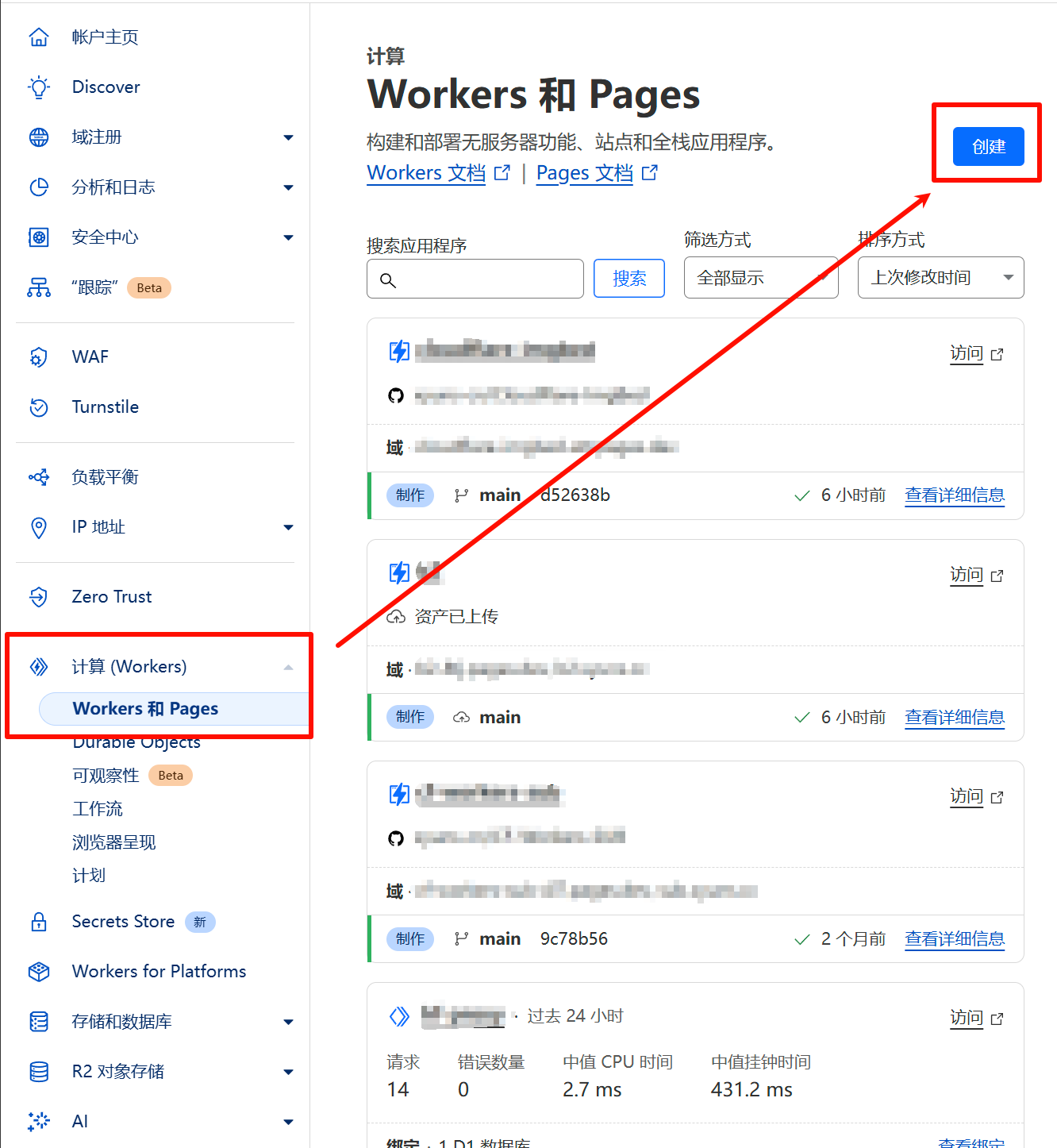Screen dimensions: 1057x1148
Task: Click the blue 创建 button
Action: click(x=988, y=147)
